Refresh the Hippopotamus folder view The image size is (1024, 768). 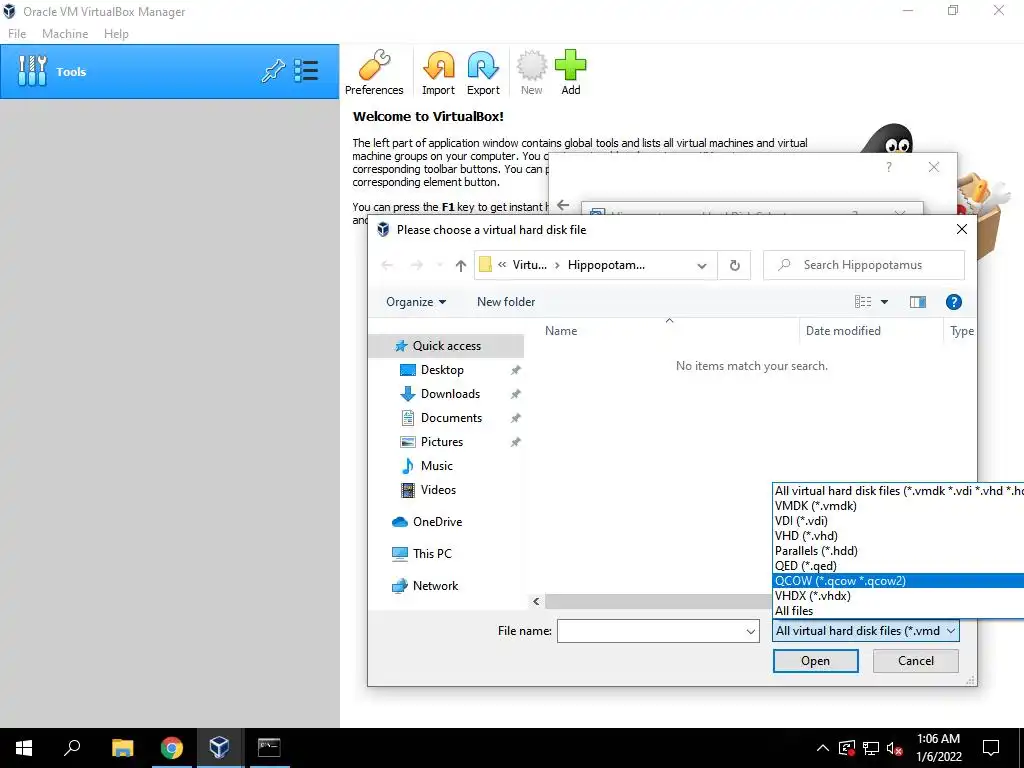734,265
